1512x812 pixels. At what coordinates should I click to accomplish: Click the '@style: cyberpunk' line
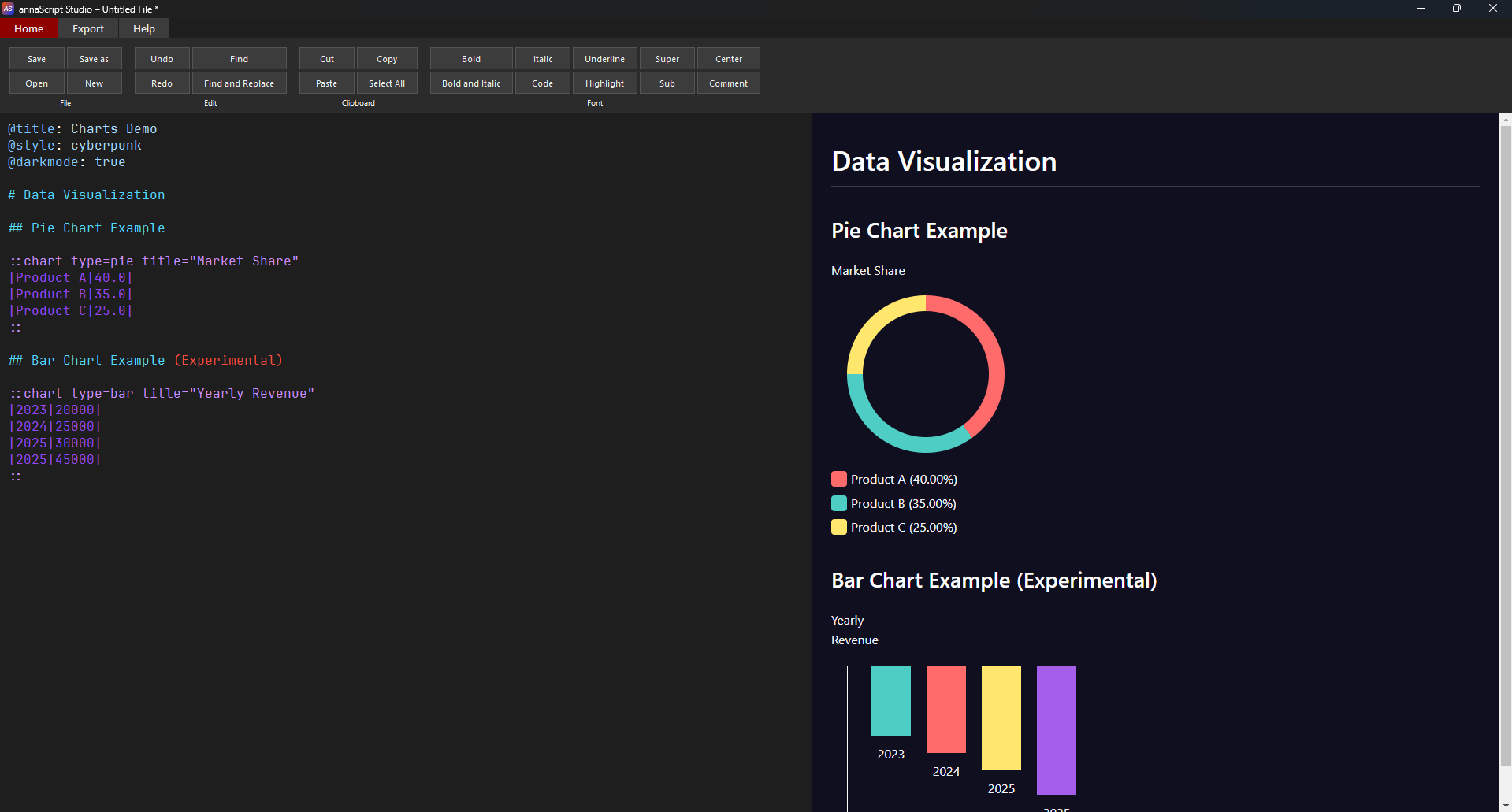75,145
